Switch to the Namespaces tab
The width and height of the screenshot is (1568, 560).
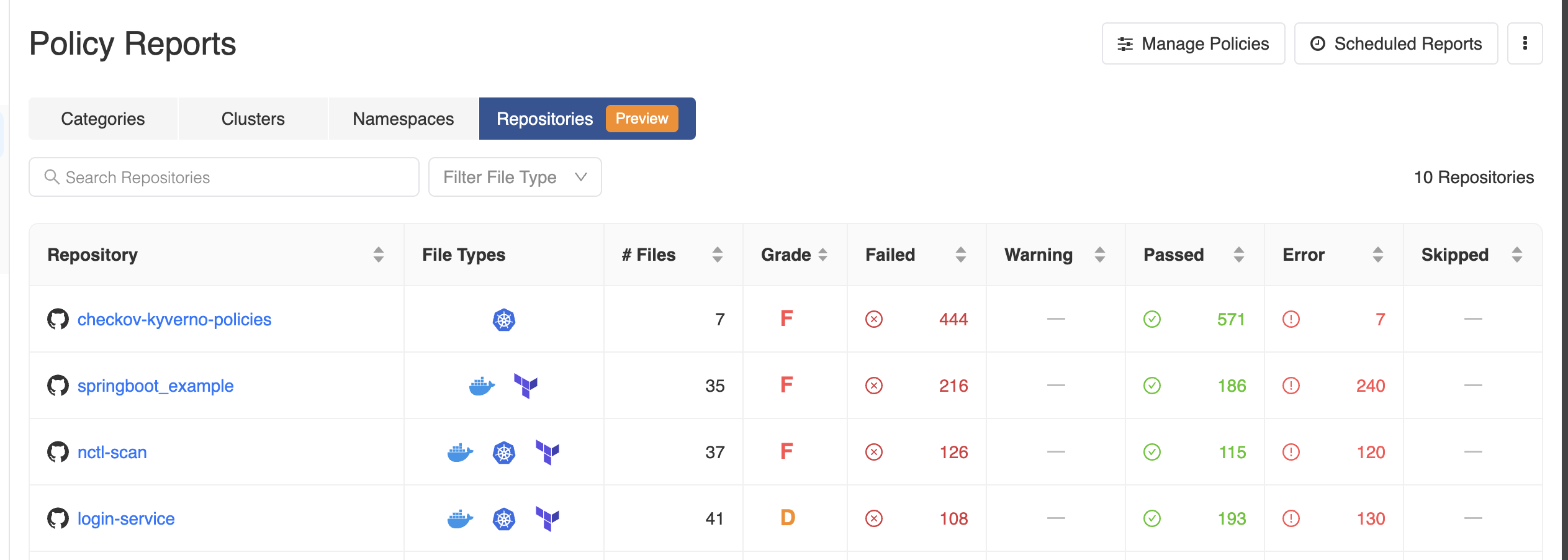[x=403, y=119]
